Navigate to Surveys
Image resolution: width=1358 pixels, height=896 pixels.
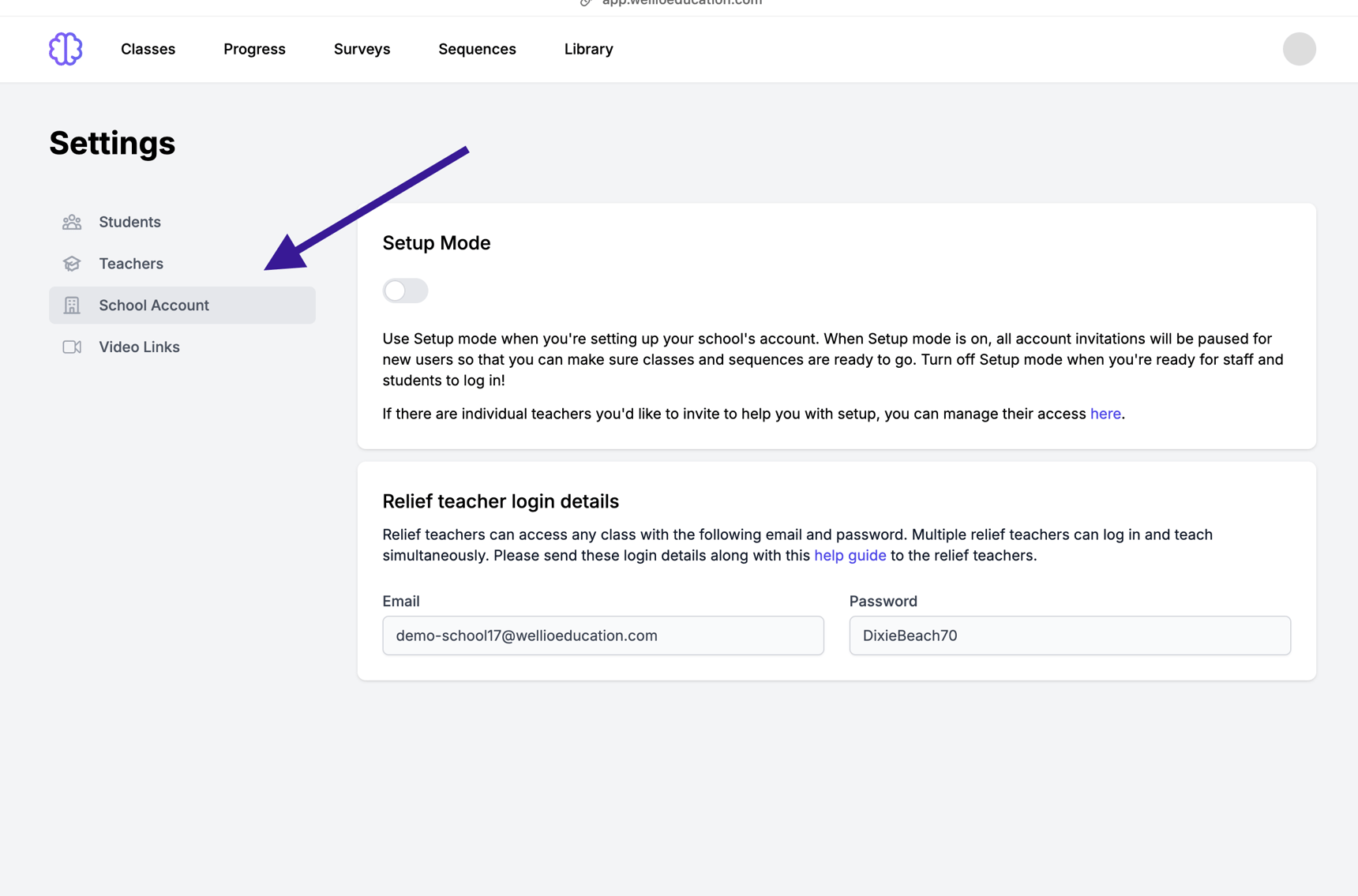(x=362, y=49)
